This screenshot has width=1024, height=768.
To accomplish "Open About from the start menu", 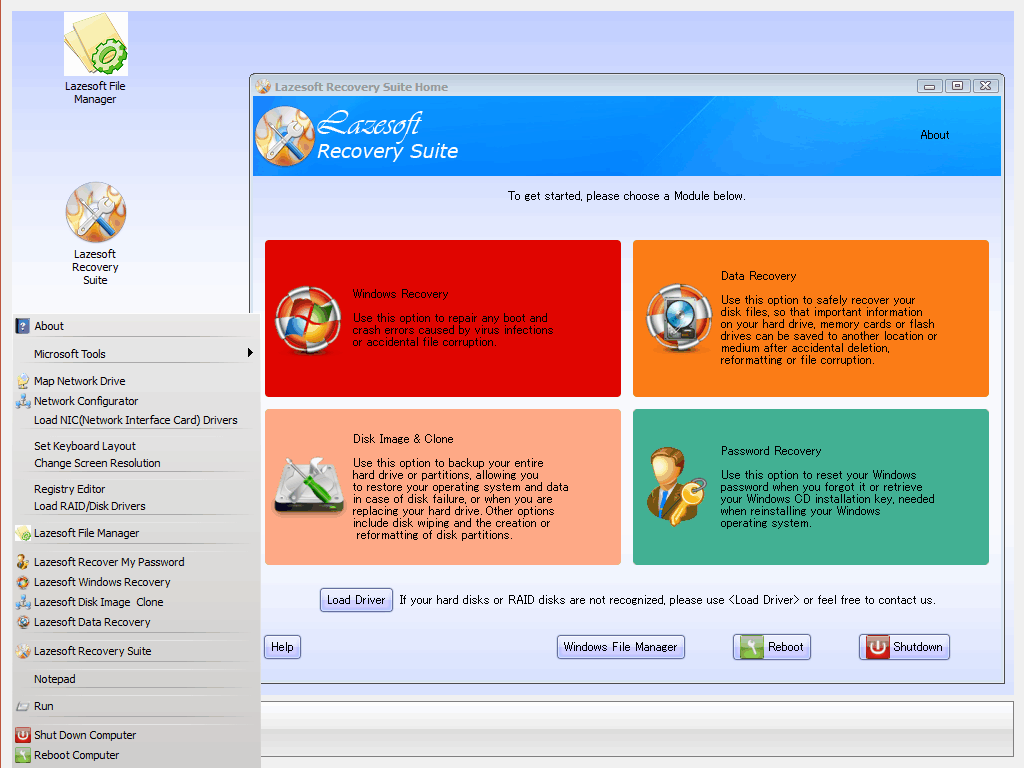I will pos(49,326).
